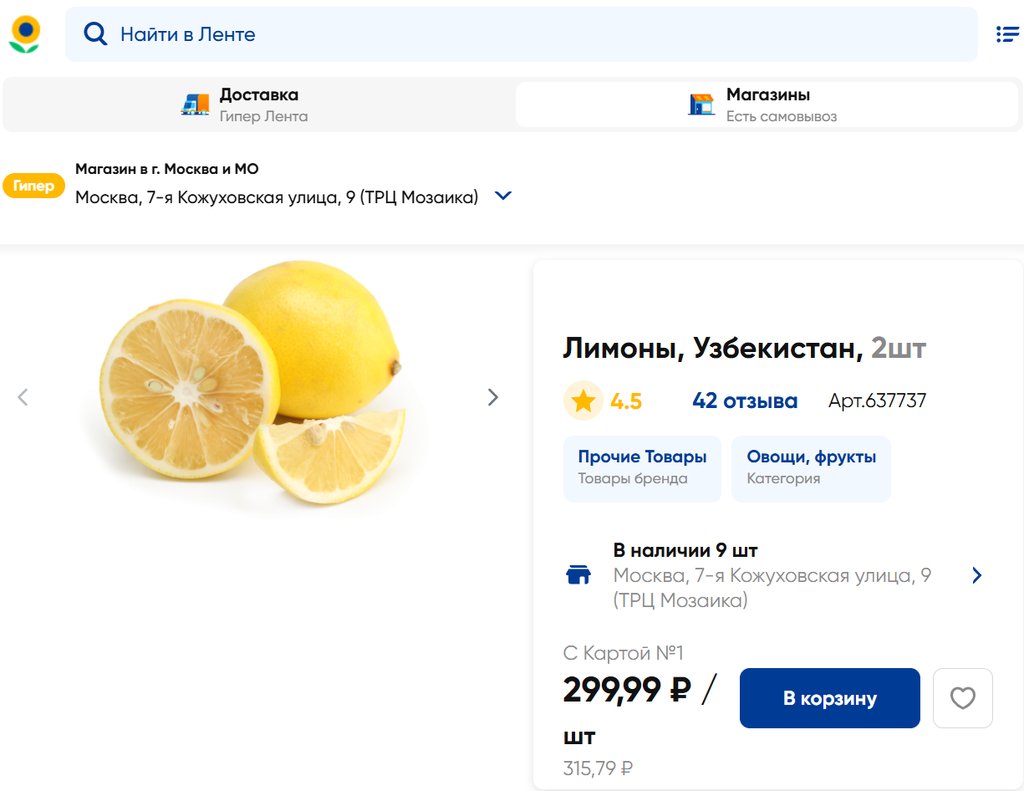
Task: Expand the availability details arrow
Action: (x=977, y=575)
